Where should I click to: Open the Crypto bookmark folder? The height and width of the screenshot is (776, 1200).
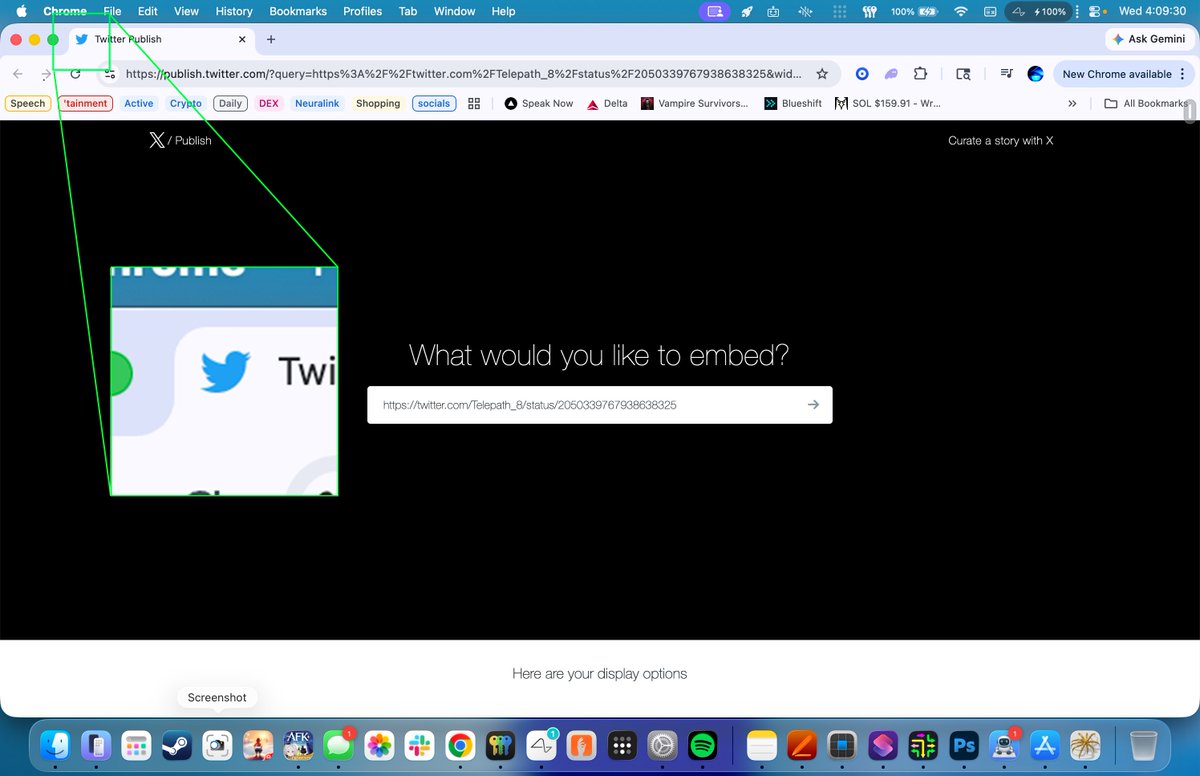[186, 103]
